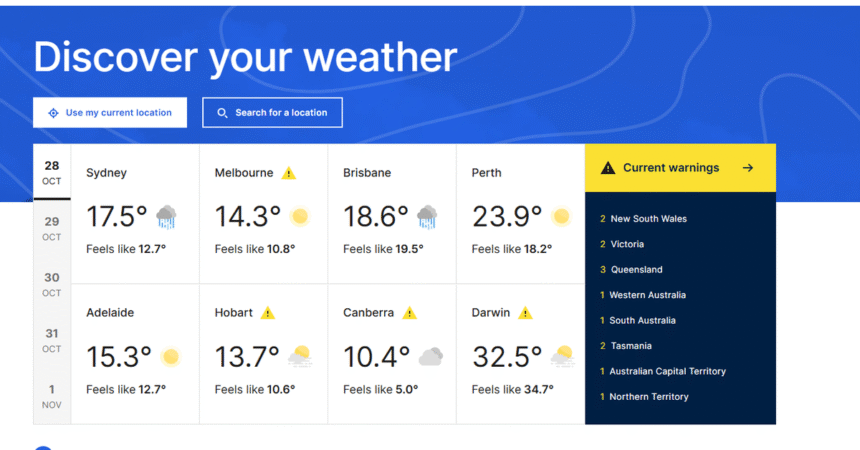This screenshot has width=860, height=450.
Task: Click Brisbane's rain cloud weather icon
Action: [427, 216]
